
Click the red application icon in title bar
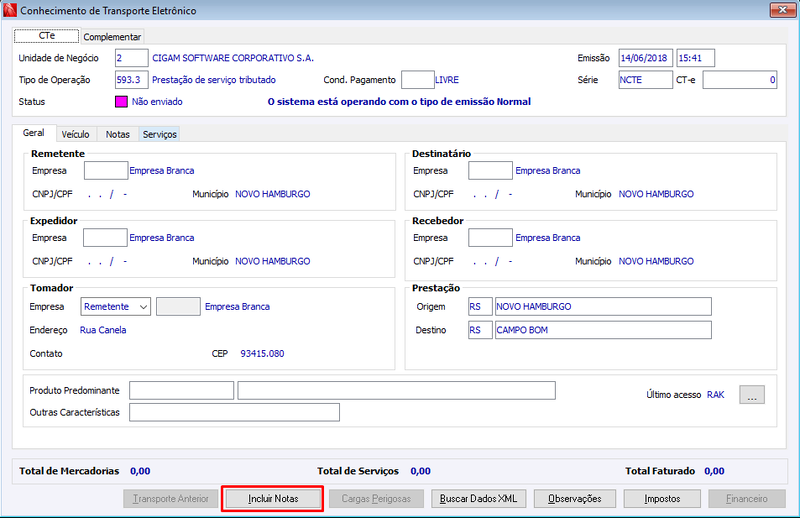[10, 10]
